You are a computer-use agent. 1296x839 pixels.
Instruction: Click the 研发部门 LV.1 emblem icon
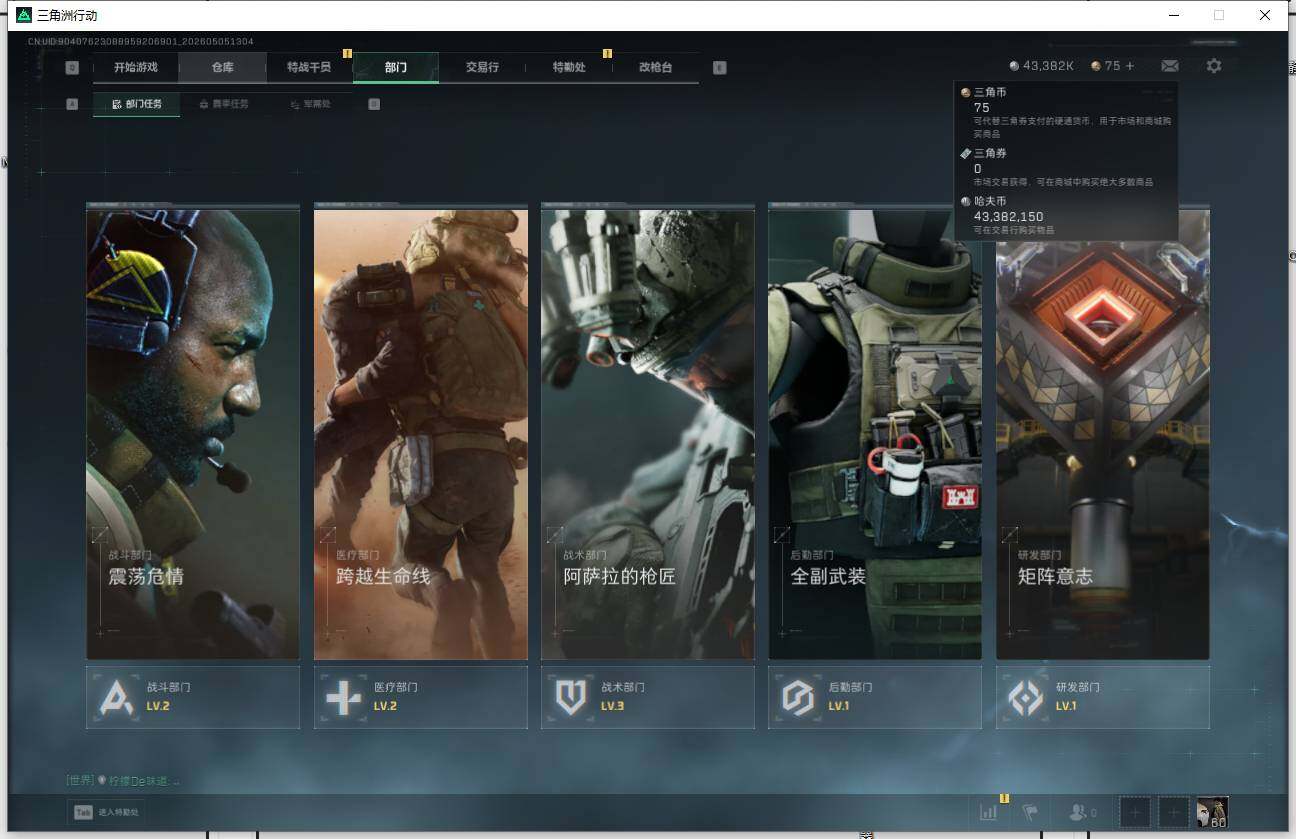(x=1026, y=697)
